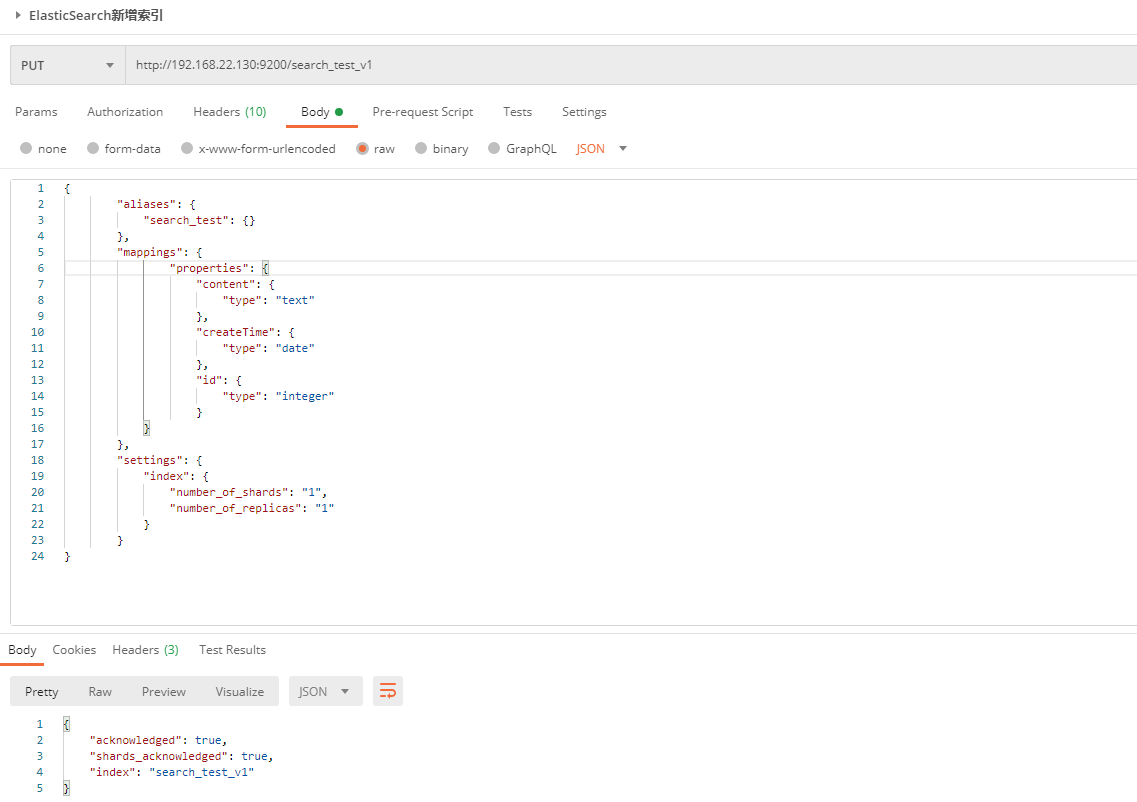Click the "id" field key
This screenshot has height=802, width=1137.
coord(210,380)
